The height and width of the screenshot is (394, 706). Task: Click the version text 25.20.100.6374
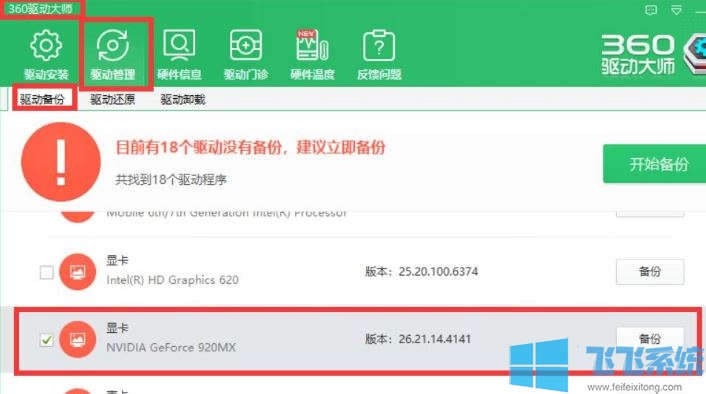pos(438,272)
